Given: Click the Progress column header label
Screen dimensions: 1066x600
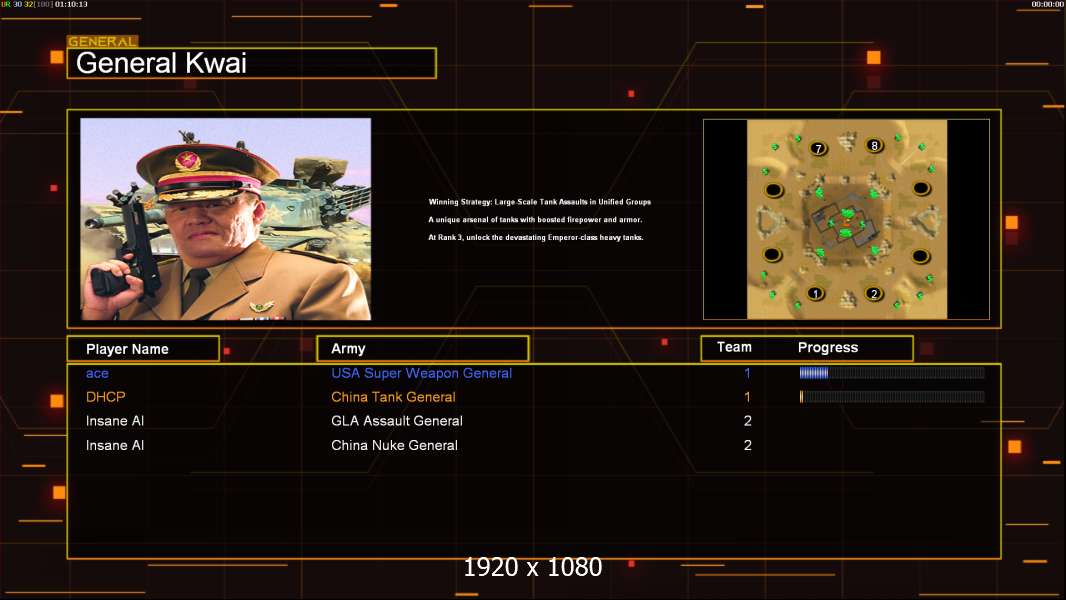Looking at the screenshot, I should 827,348.
